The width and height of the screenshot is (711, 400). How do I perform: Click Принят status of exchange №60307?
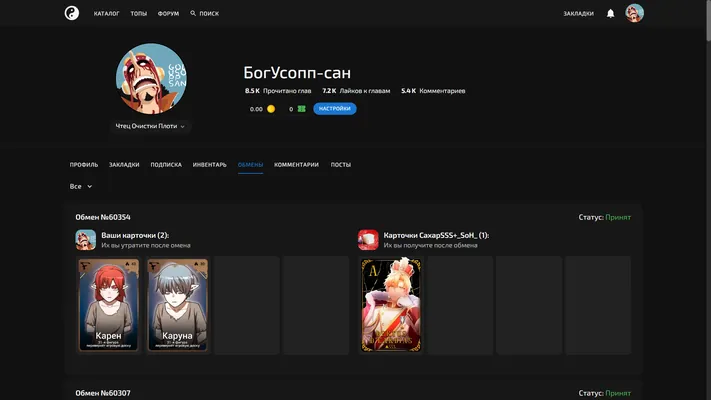click(618, 393)
